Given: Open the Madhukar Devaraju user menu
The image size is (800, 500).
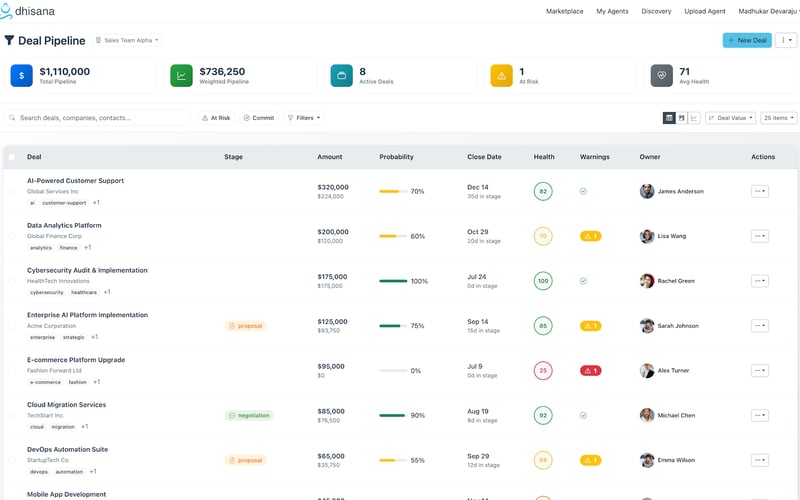Looking at the screenshot, I should coord(768,11).
